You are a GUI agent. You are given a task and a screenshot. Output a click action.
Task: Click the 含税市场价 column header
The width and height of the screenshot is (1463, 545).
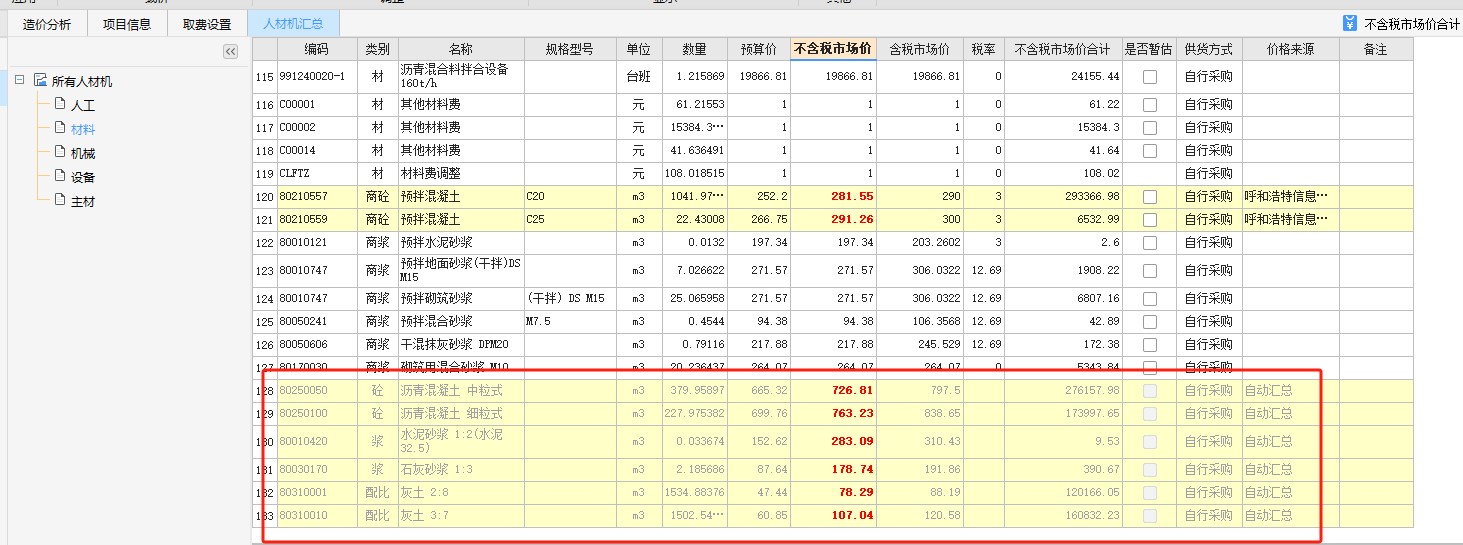pyautogui.click(x=920, y=49)
